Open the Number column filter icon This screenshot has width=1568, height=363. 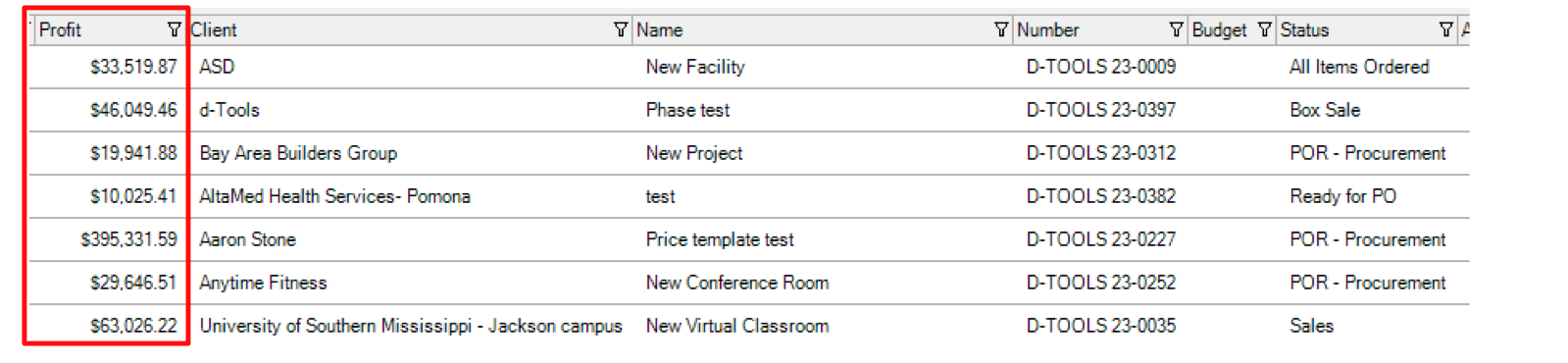1176,29
